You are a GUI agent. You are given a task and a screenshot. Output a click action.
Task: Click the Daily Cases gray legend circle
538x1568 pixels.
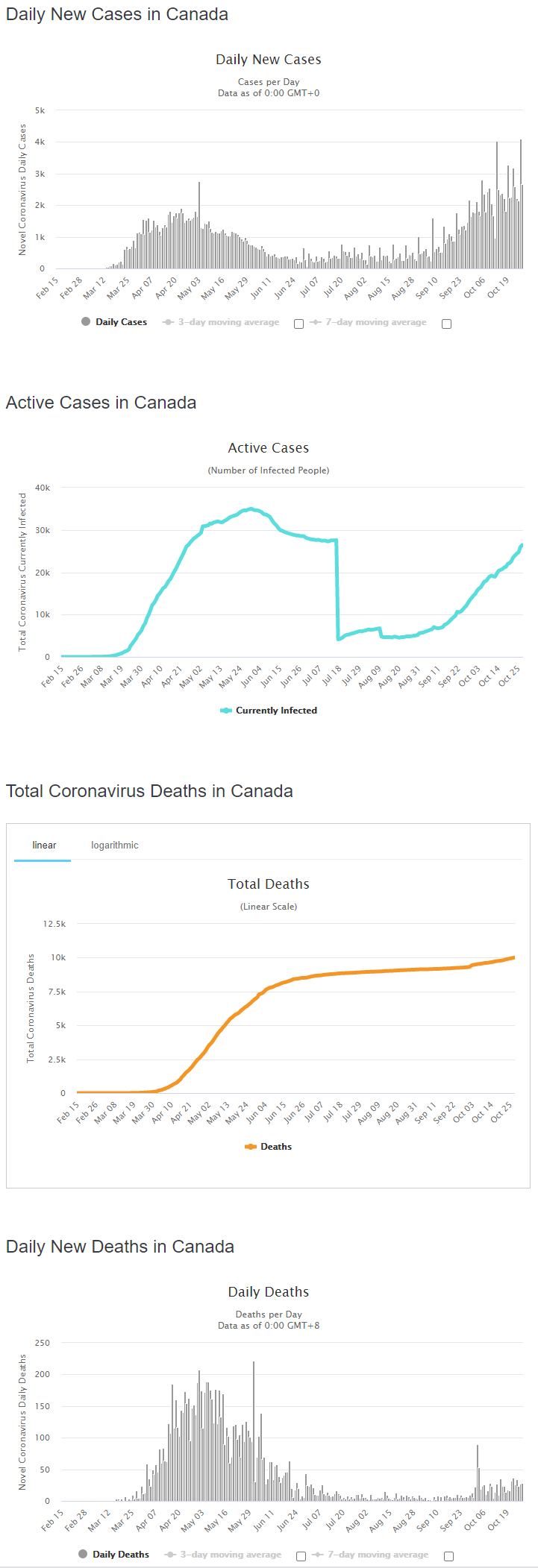(86, 322)
